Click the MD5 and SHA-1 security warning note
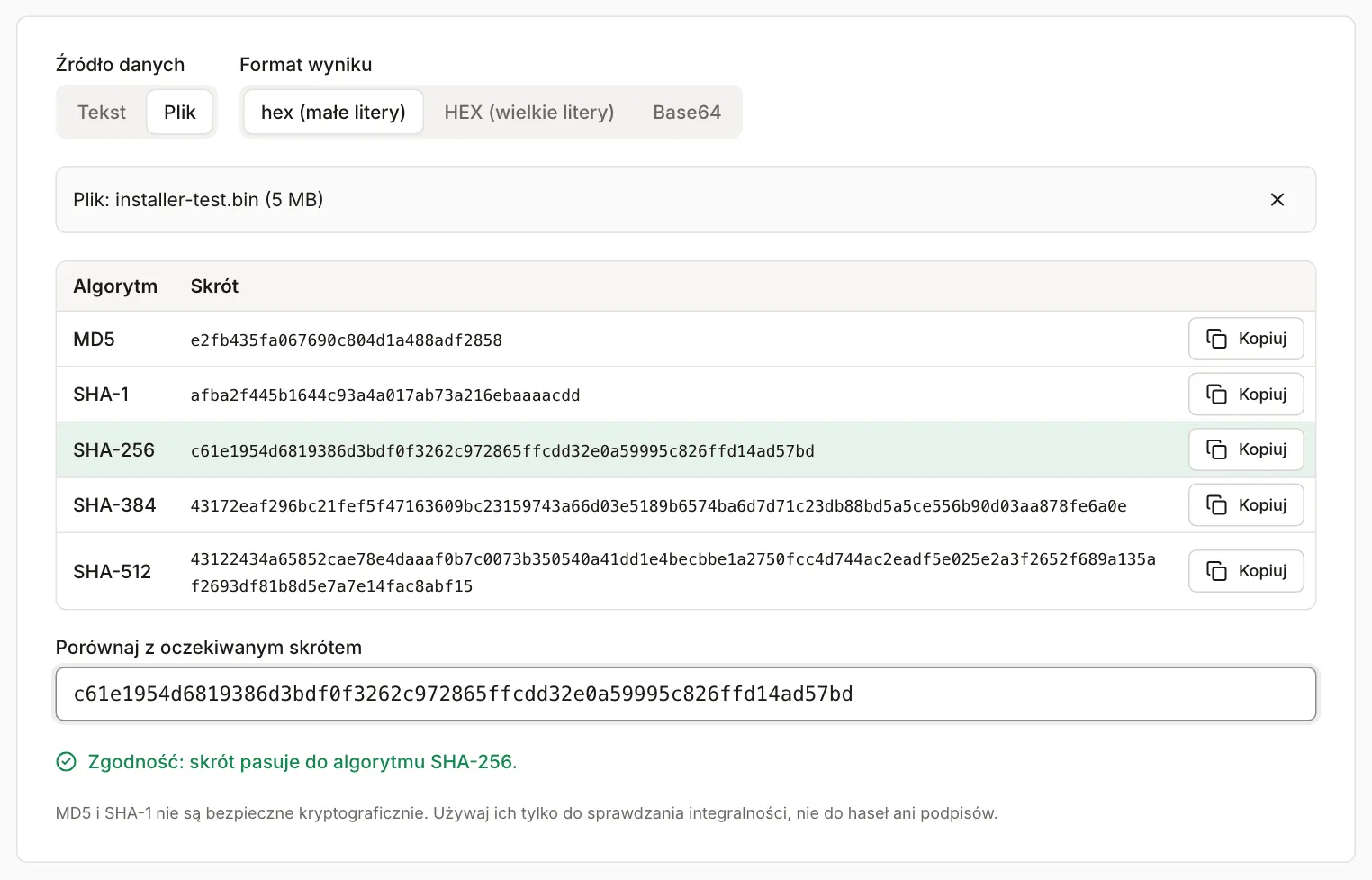The width and height of the screenshot is (1372, 880). click(x=527, y=813)
